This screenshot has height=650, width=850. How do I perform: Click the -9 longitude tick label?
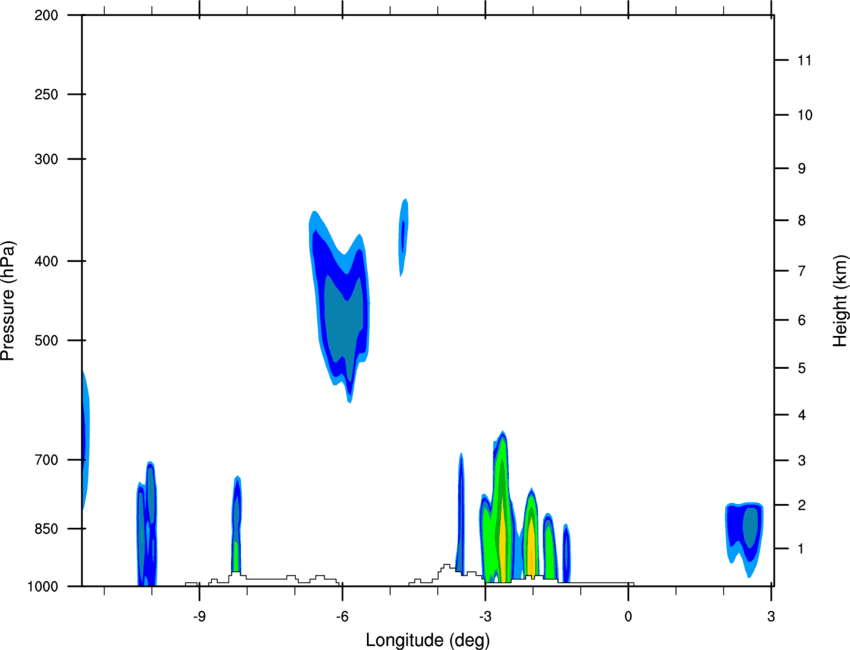pos(199,616)
